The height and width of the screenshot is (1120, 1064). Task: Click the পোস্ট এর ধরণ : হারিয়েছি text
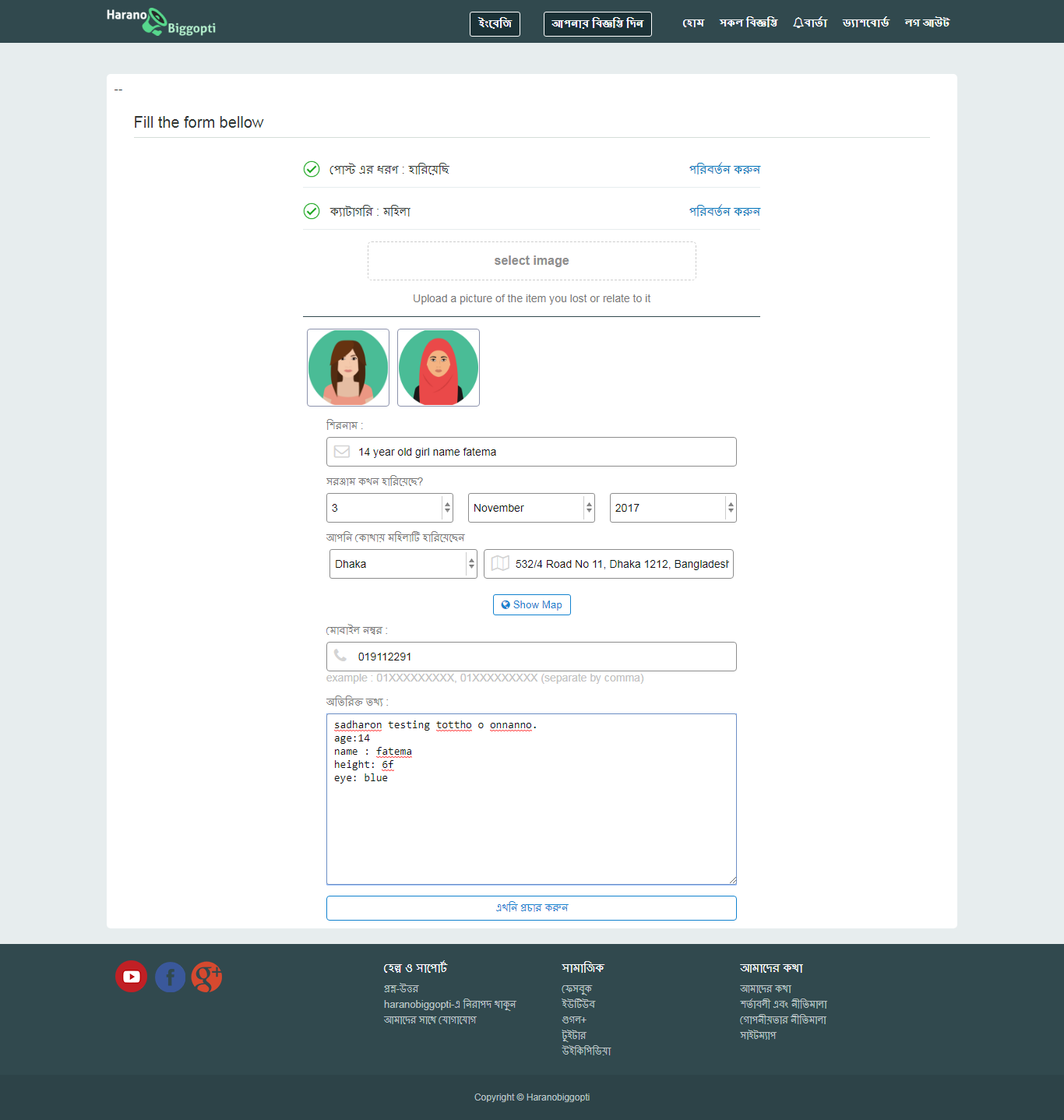coord(389,169)
